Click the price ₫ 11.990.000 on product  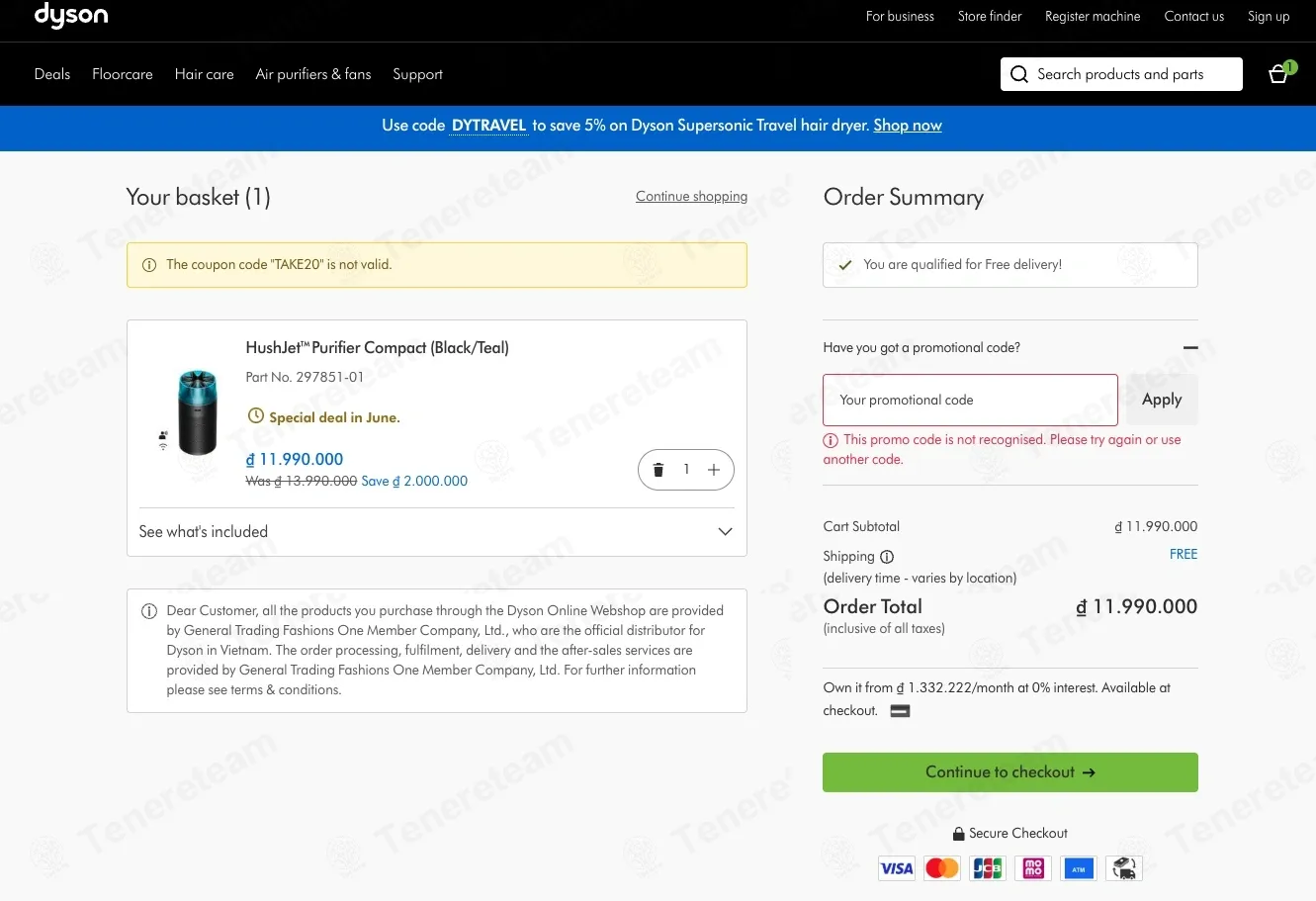click(295, 460)
